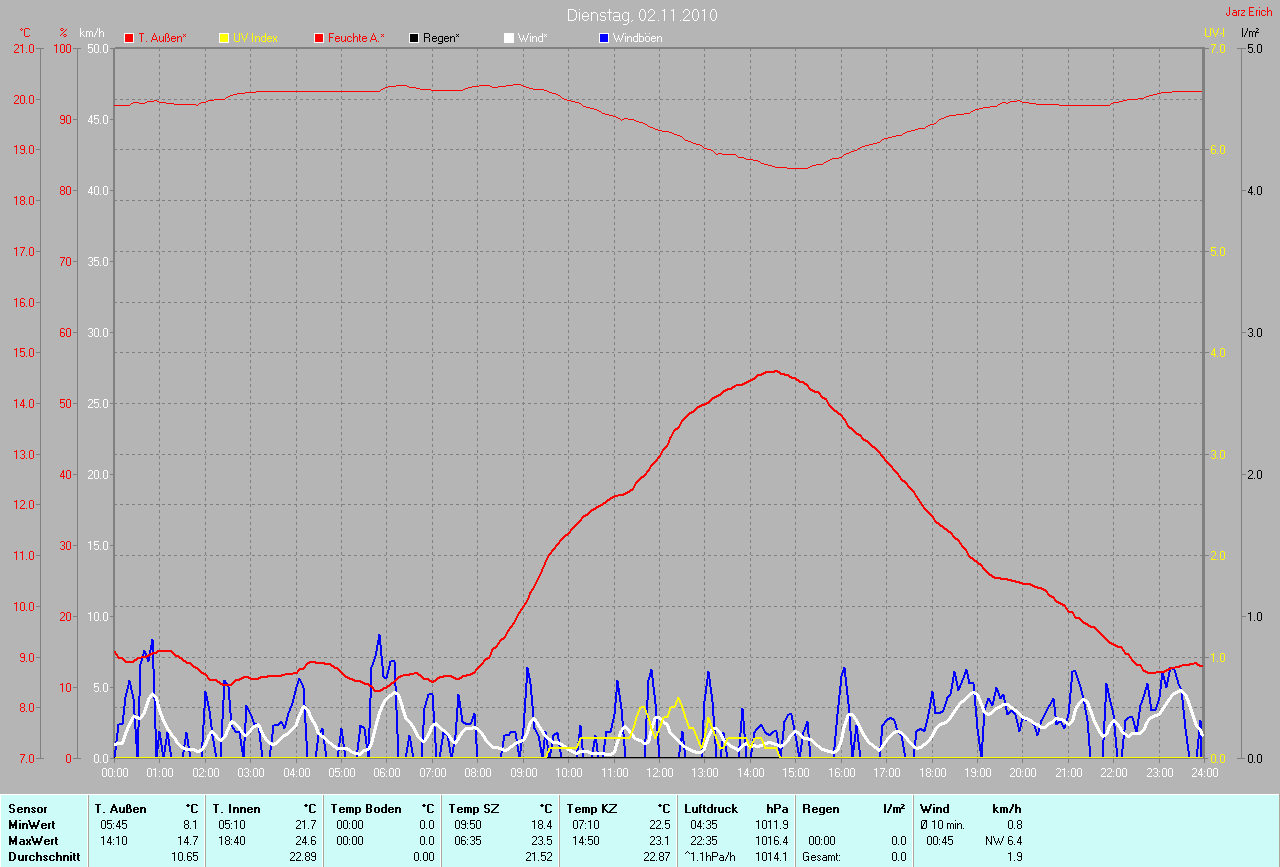1280x867 pixels.
Task: Click the T. Außen maximum value 14.7
Action: pyautogui.click(x=188, y=841)
